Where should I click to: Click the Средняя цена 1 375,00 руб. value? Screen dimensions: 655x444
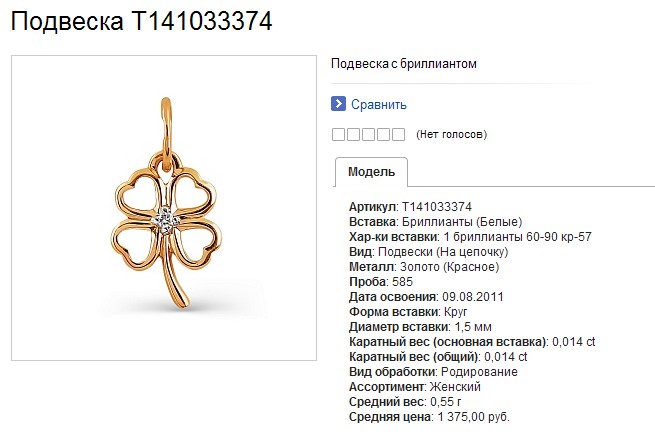pos(474,417)
